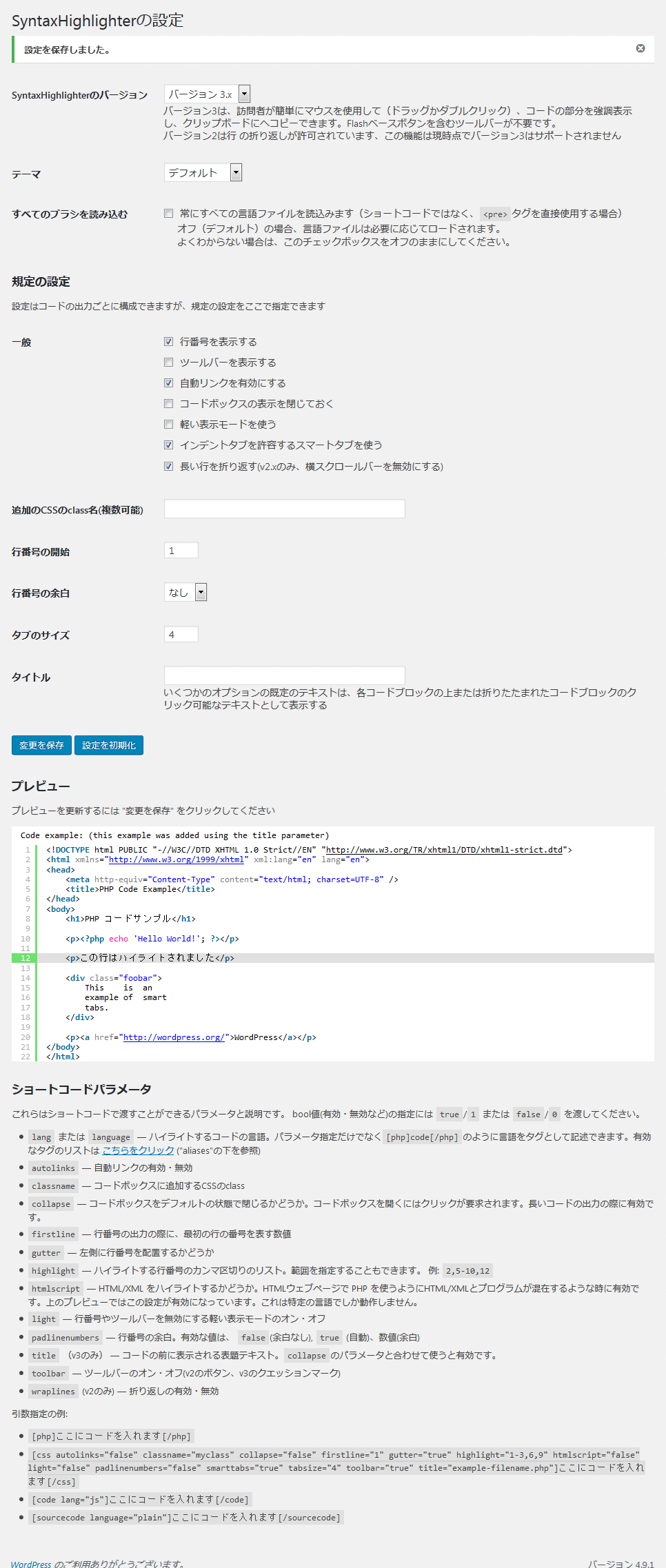Image resolution: width=666 pixels, height=1568 pixels.
Task: Dismiss the 設定を保存しました notice
Action: 640,48
